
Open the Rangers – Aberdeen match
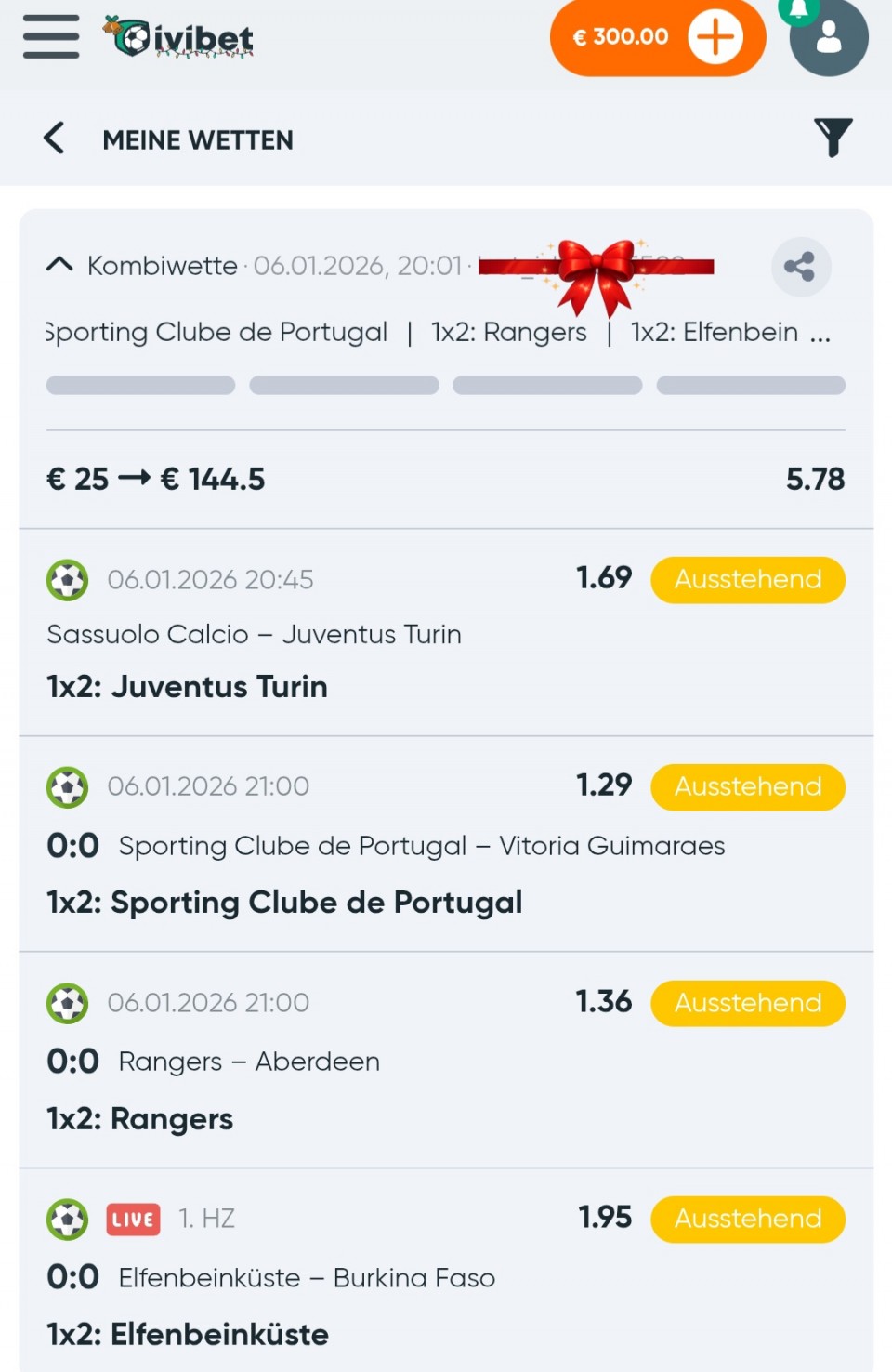249,1062
